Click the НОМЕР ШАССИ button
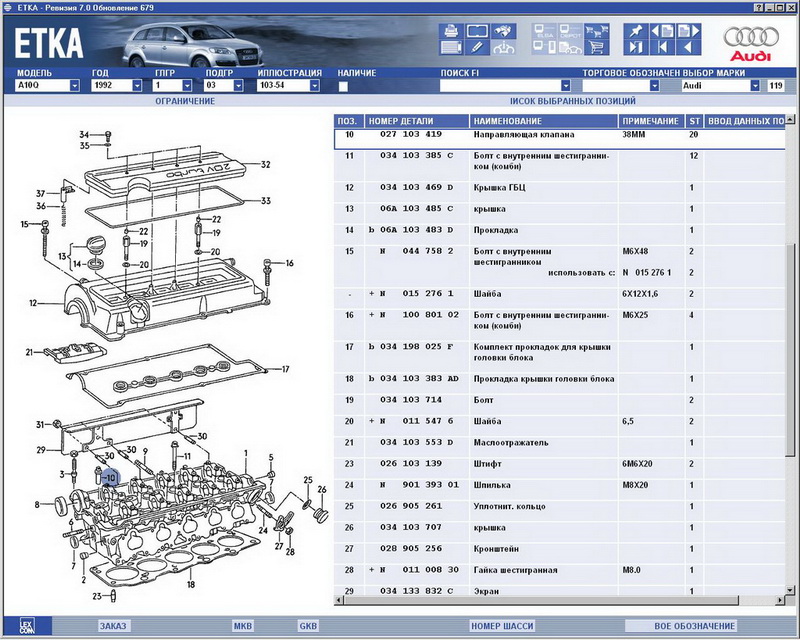Image resolution: width=800 pixels, height=640 pixels. click(503, 626)
